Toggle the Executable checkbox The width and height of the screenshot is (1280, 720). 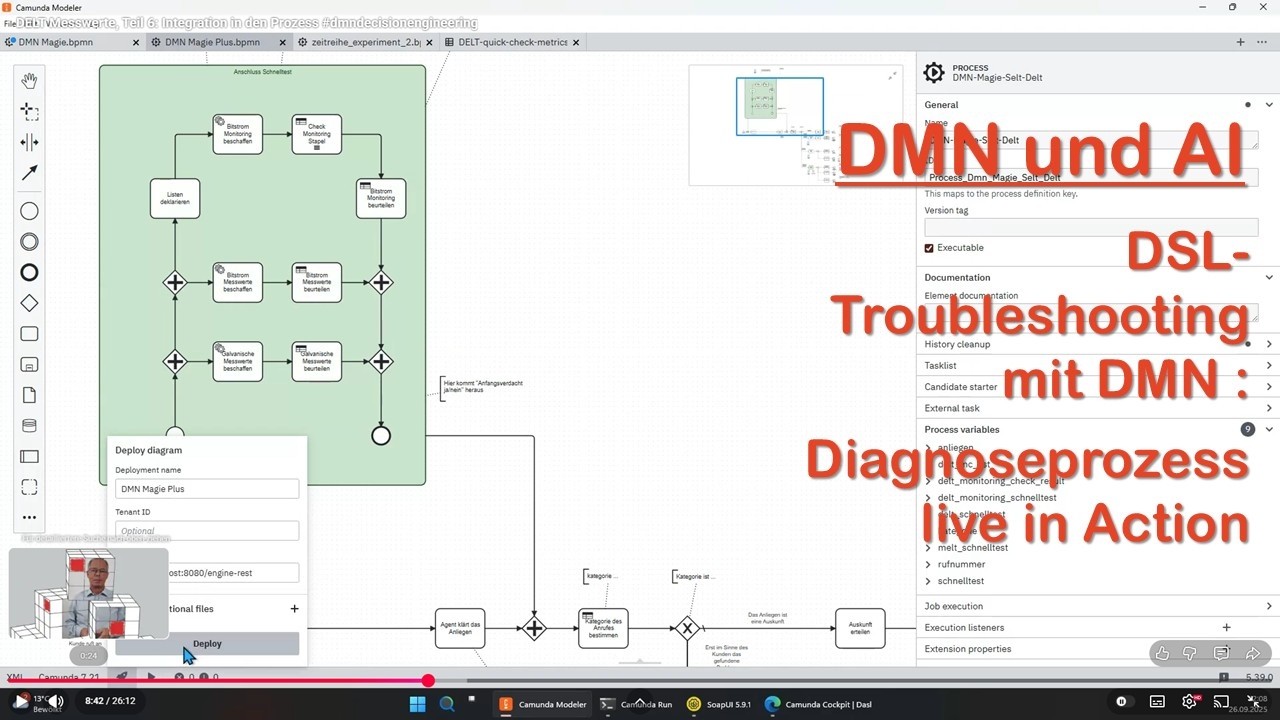(929, 248)
